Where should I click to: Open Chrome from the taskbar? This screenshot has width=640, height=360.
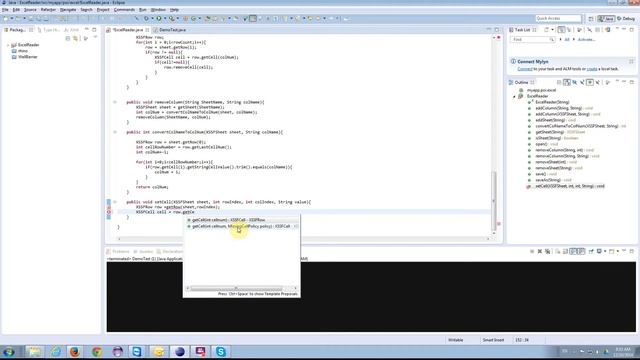click(x=96, y=351)
